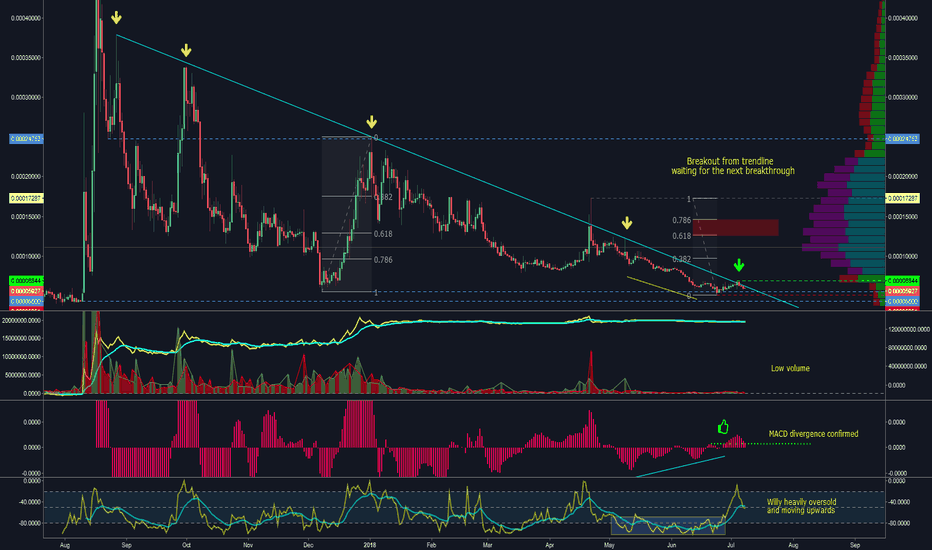932x550 pixels.
Task: Click the 0.618 level of the December–January Fibonacci
Action: pos(383,234)
